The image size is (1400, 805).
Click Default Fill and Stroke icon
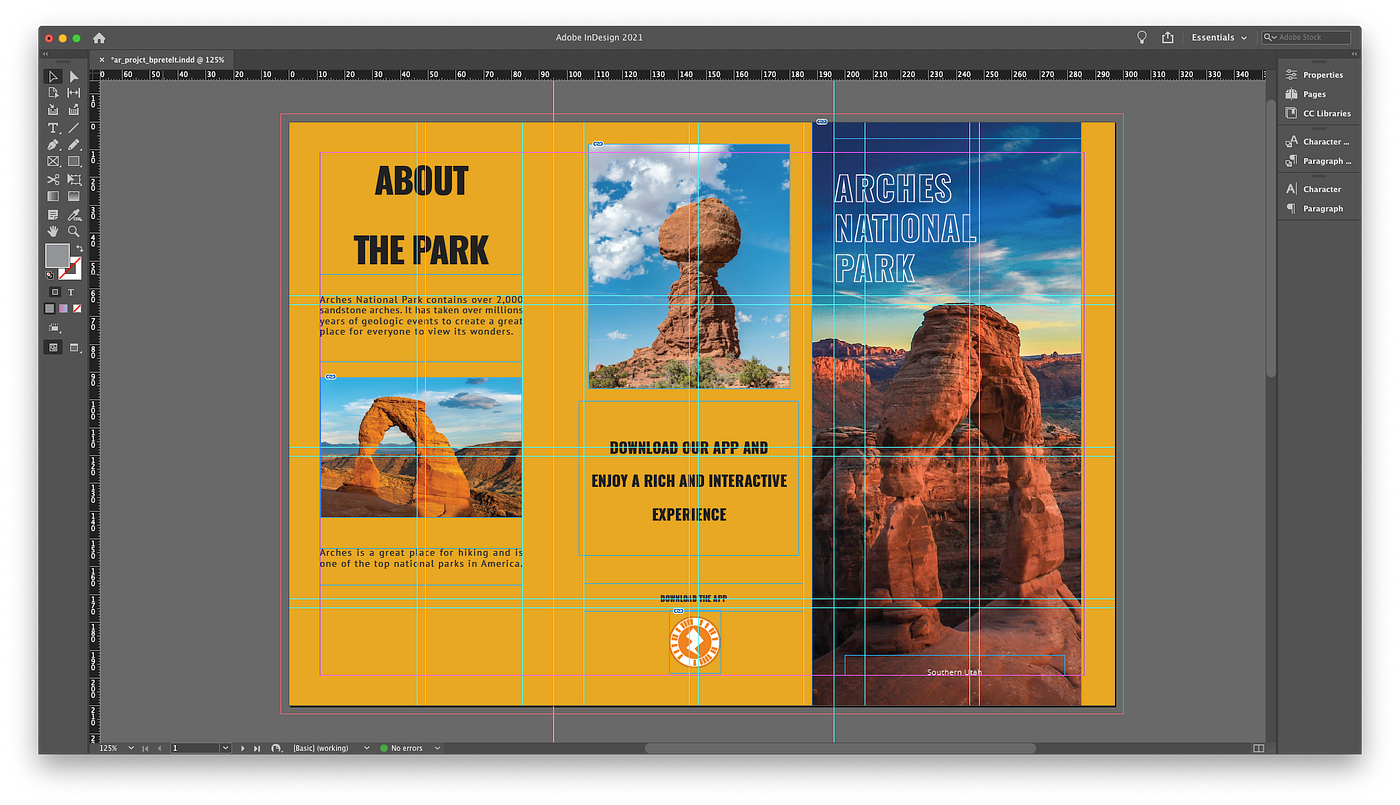(49, 274)
